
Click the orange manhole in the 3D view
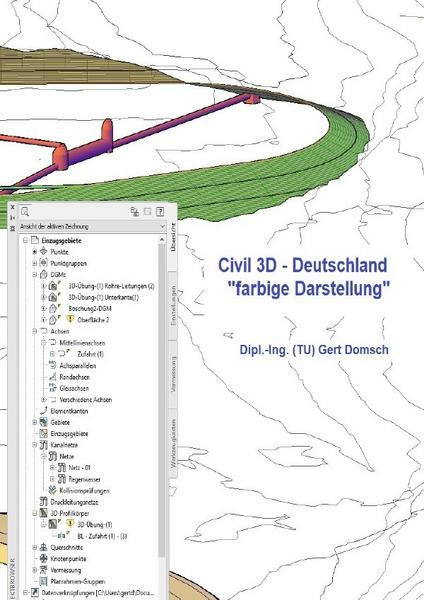[x=60, y=157]
